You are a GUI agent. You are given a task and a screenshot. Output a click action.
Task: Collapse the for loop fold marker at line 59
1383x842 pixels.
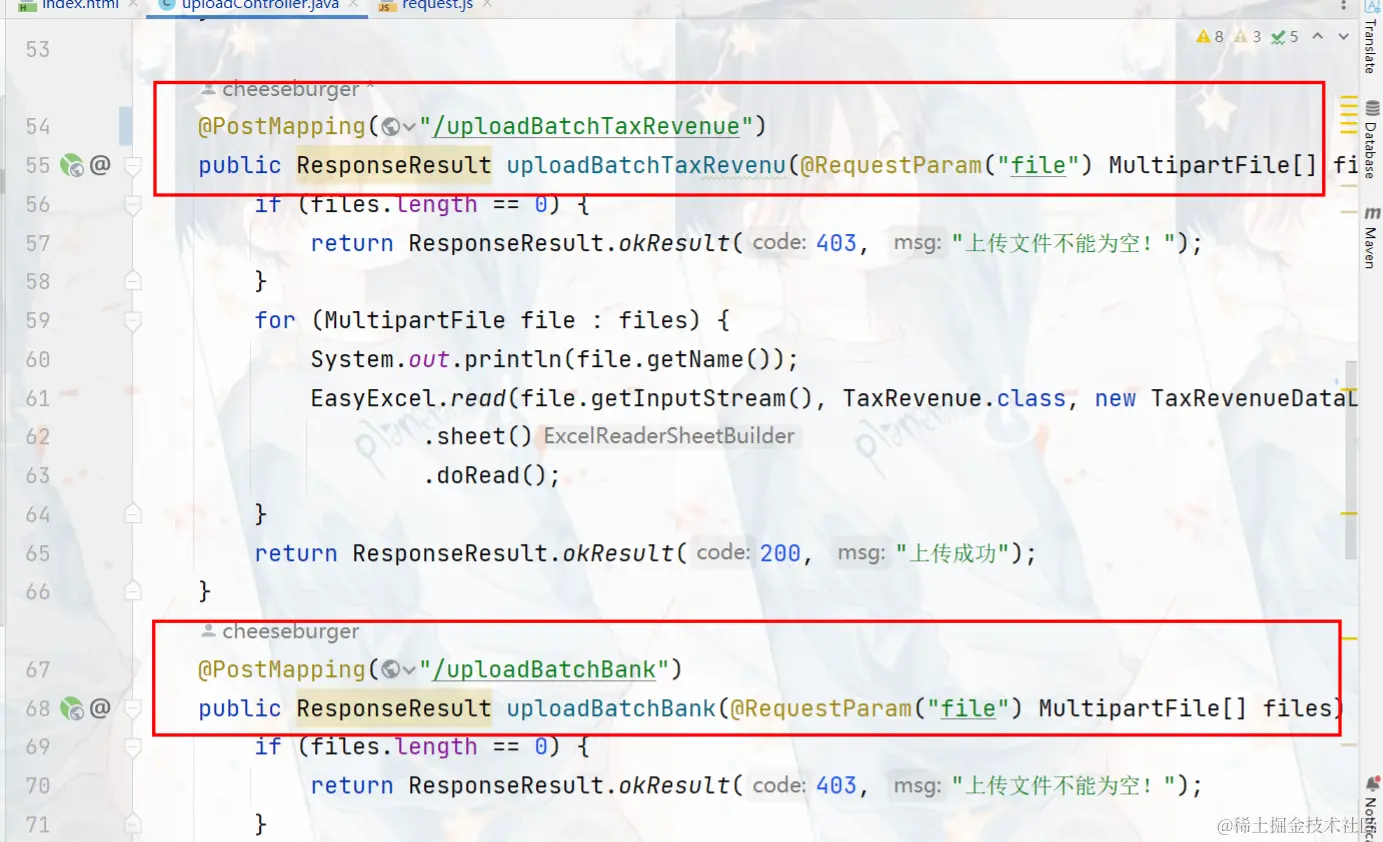pos(133,321)
